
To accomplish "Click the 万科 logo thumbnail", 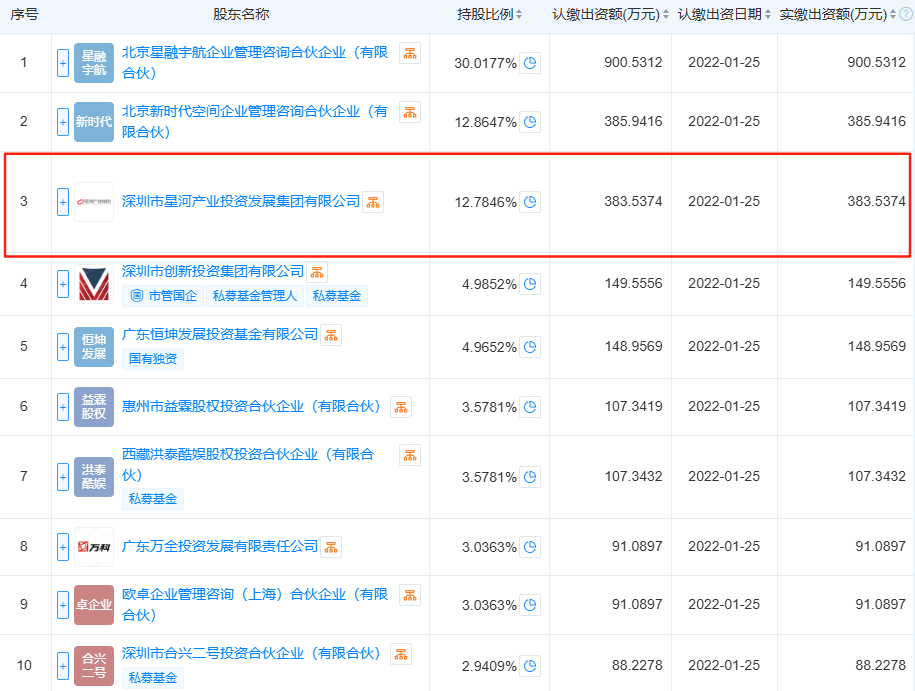I will point(94,547).
